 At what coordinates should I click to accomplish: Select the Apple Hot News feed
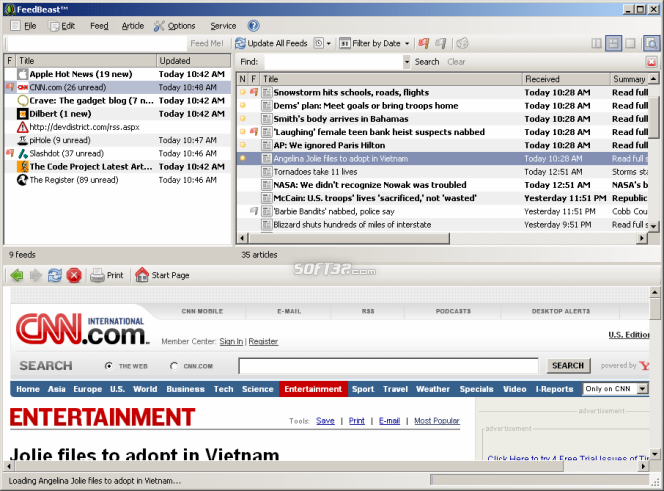coord(117,74)
